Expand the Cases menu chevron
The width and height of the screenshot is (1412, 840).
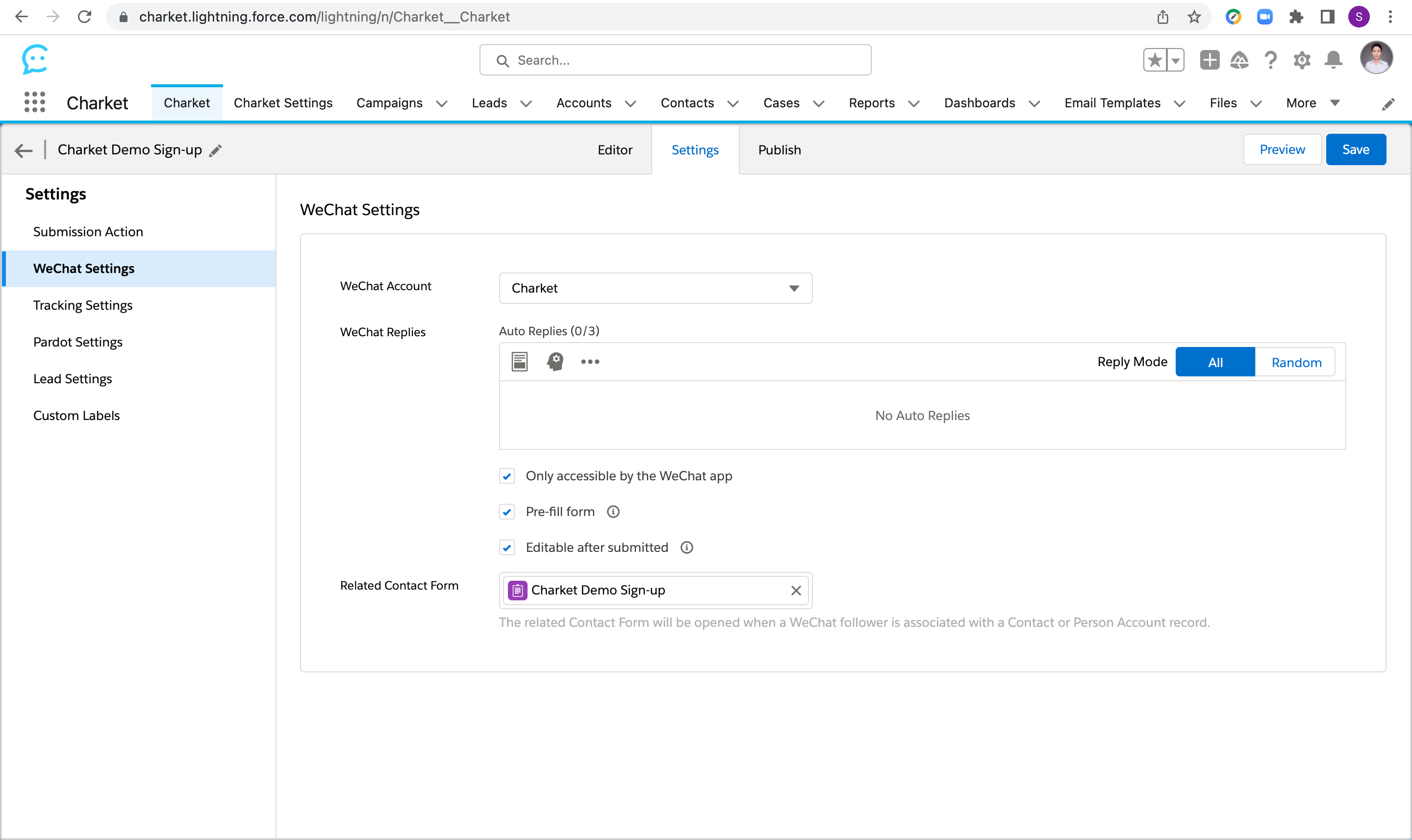tap(819, 103)
